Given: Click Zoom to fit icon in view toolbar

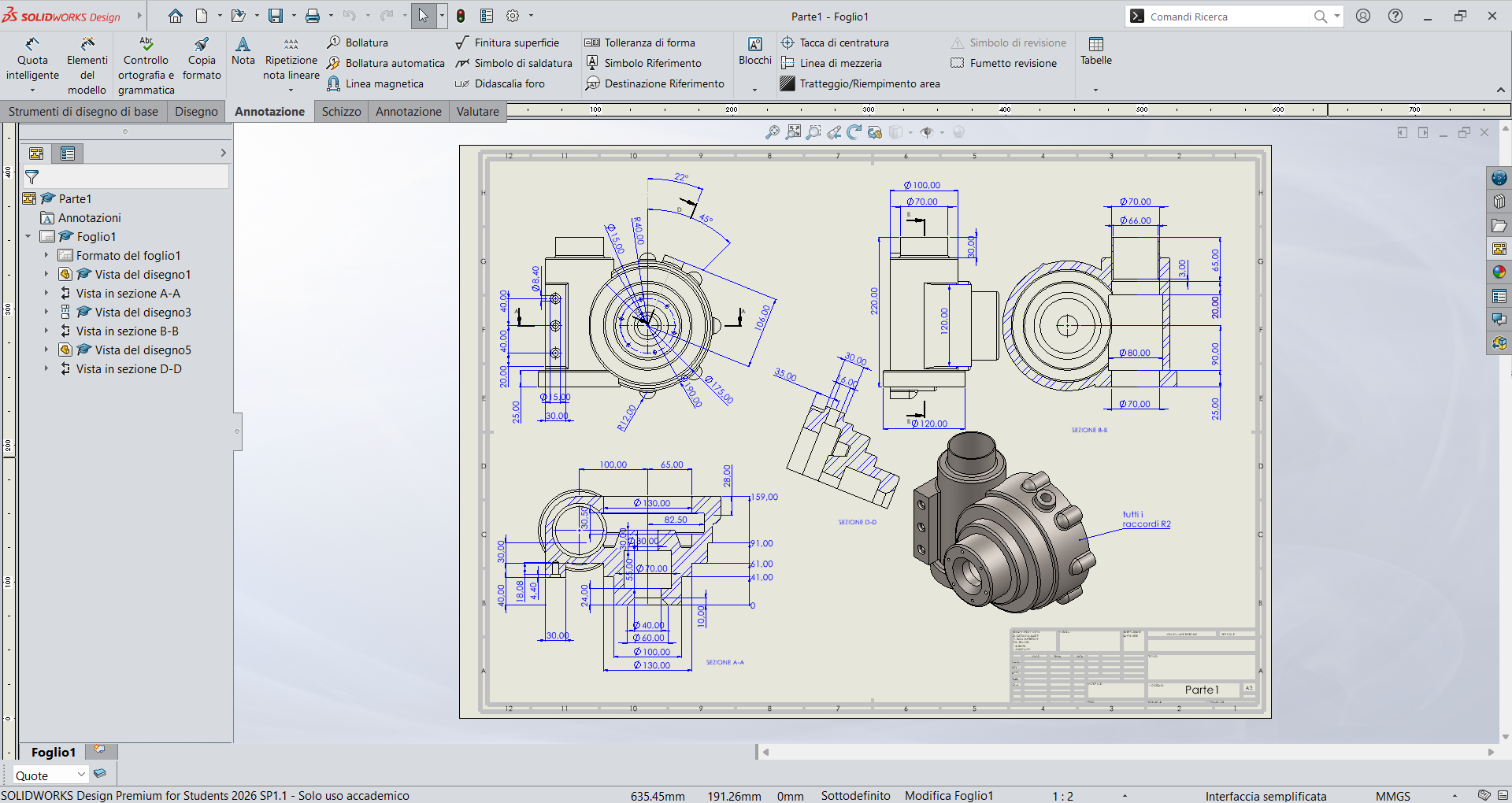Looking at the screenshot, I should 773,132.
